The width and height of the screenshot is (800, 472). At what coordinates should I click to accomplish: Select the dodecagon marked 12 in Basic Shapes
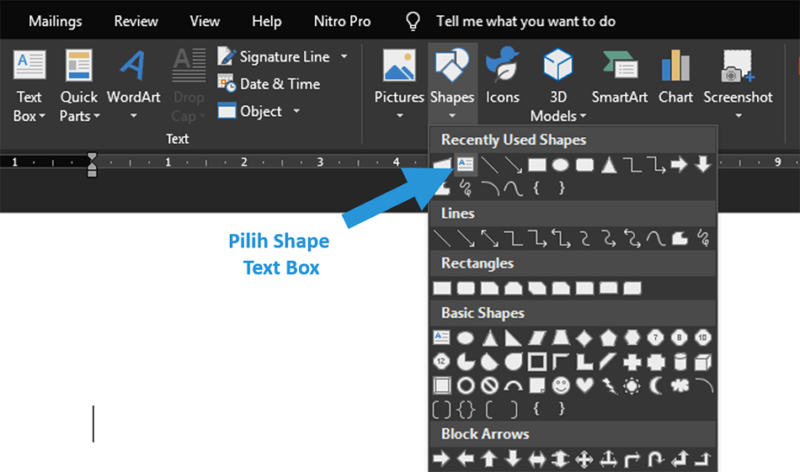pos(442,362)
